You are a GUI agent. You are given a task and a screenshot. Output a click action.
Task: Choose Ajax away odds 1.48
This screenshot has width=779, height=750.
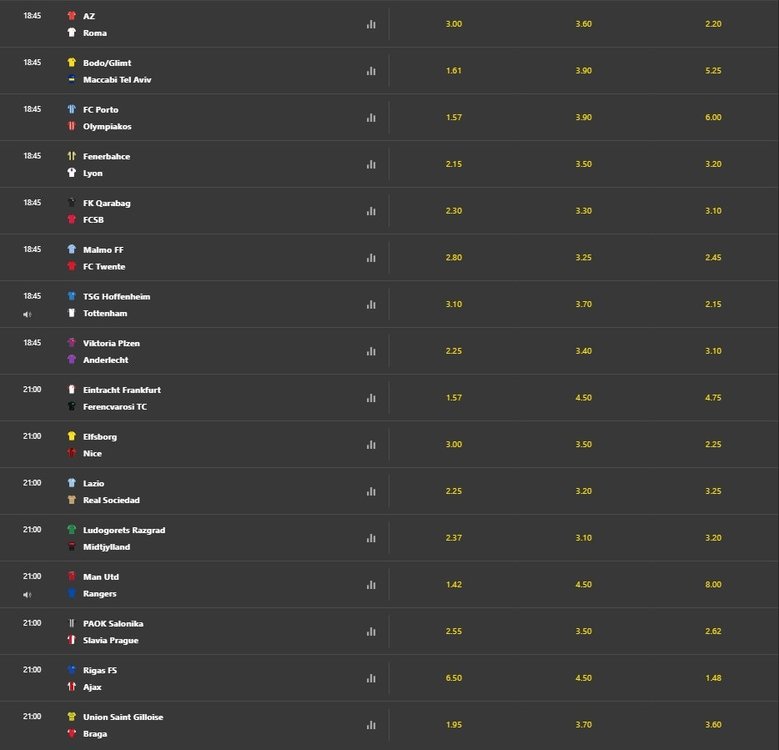[713, 678]
